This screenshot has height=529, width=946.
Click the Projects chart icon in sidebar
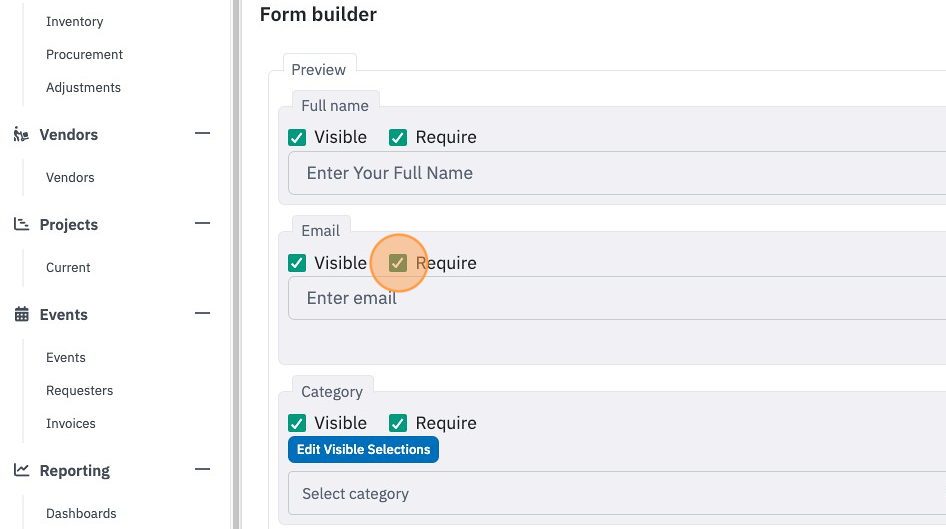point(21,224)
